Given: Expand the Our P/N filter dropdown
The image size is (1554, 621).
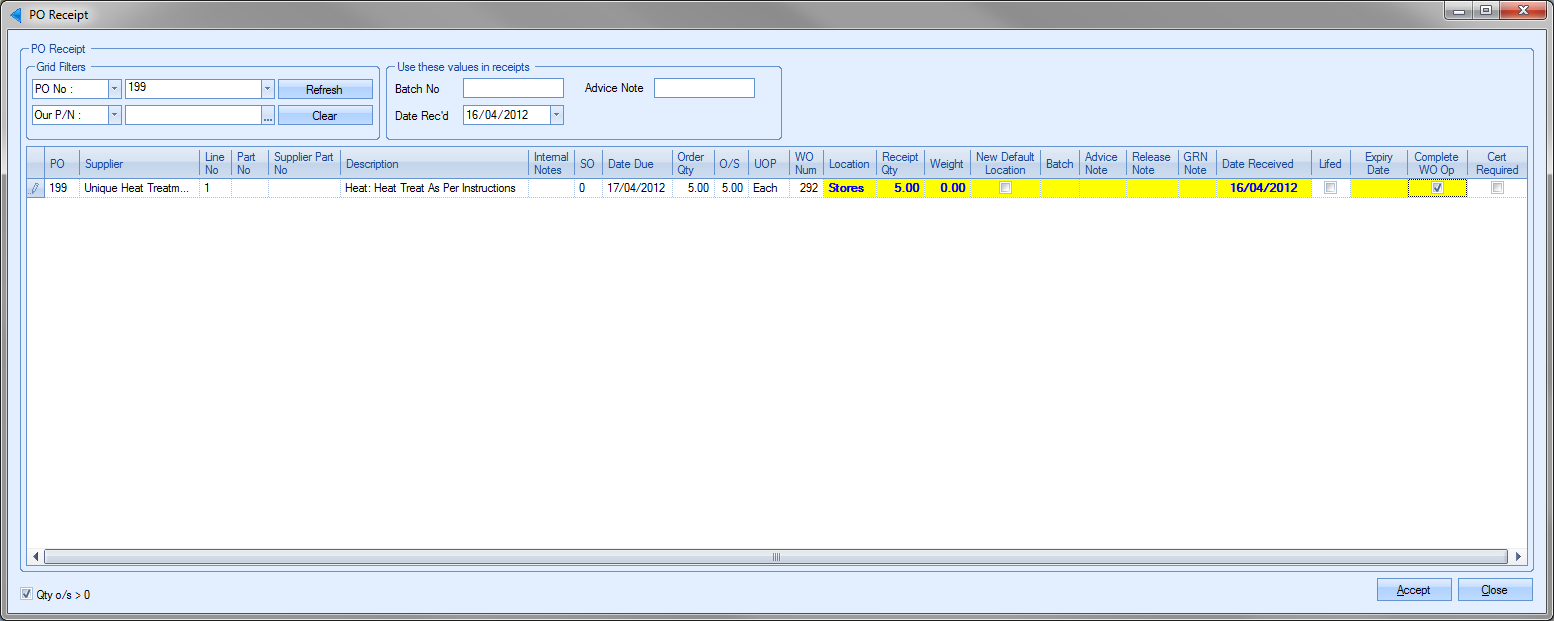Looking at the screenshot, I should (x=114, y=115).
